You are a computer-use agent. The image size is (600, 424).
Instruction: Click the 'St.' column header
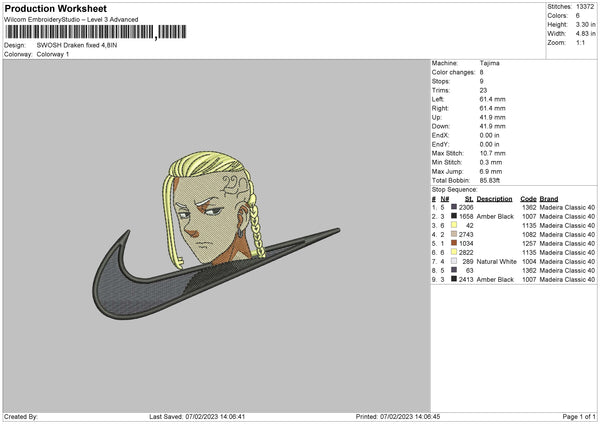[469, 199]
